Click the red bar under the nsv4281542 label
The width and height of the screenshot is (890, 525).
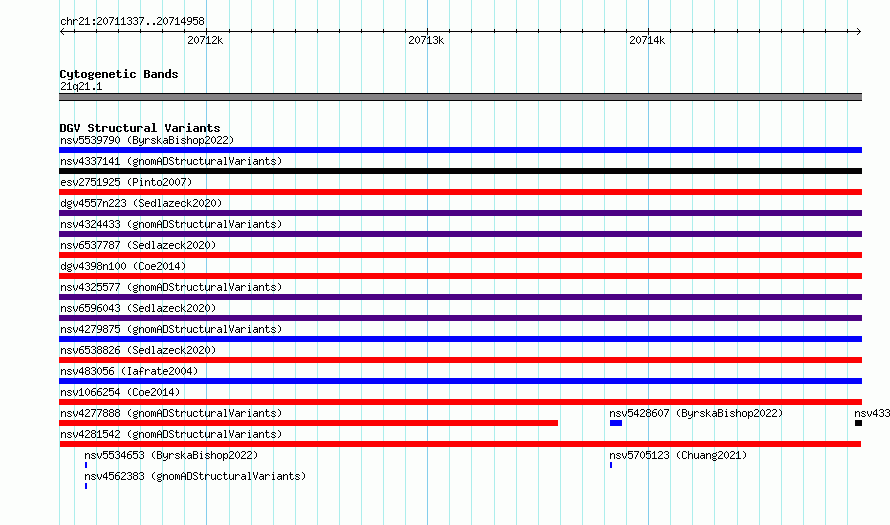pyautogui.click(x=460, y=444)
